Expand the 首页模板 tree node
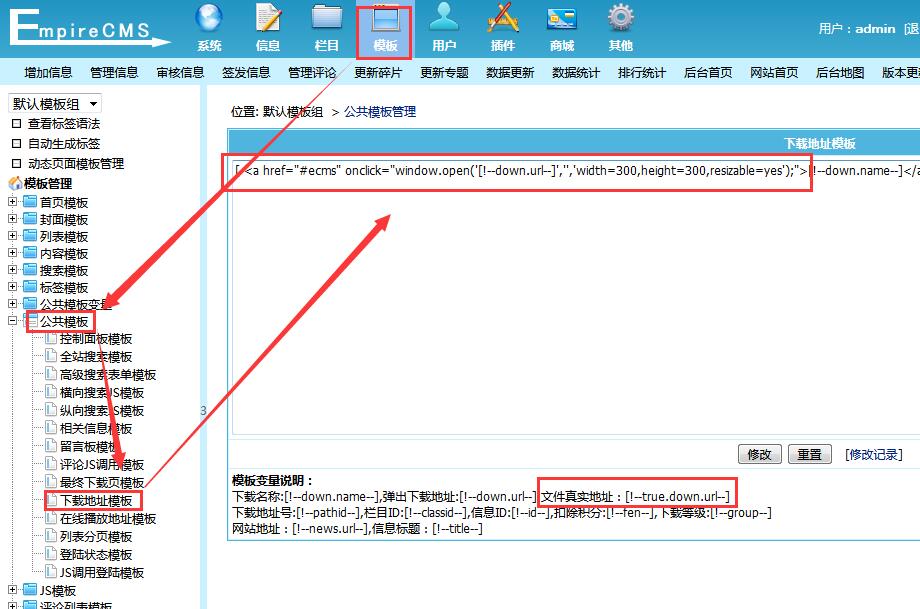This screenshot has height=609, width=920. [13, 202]
